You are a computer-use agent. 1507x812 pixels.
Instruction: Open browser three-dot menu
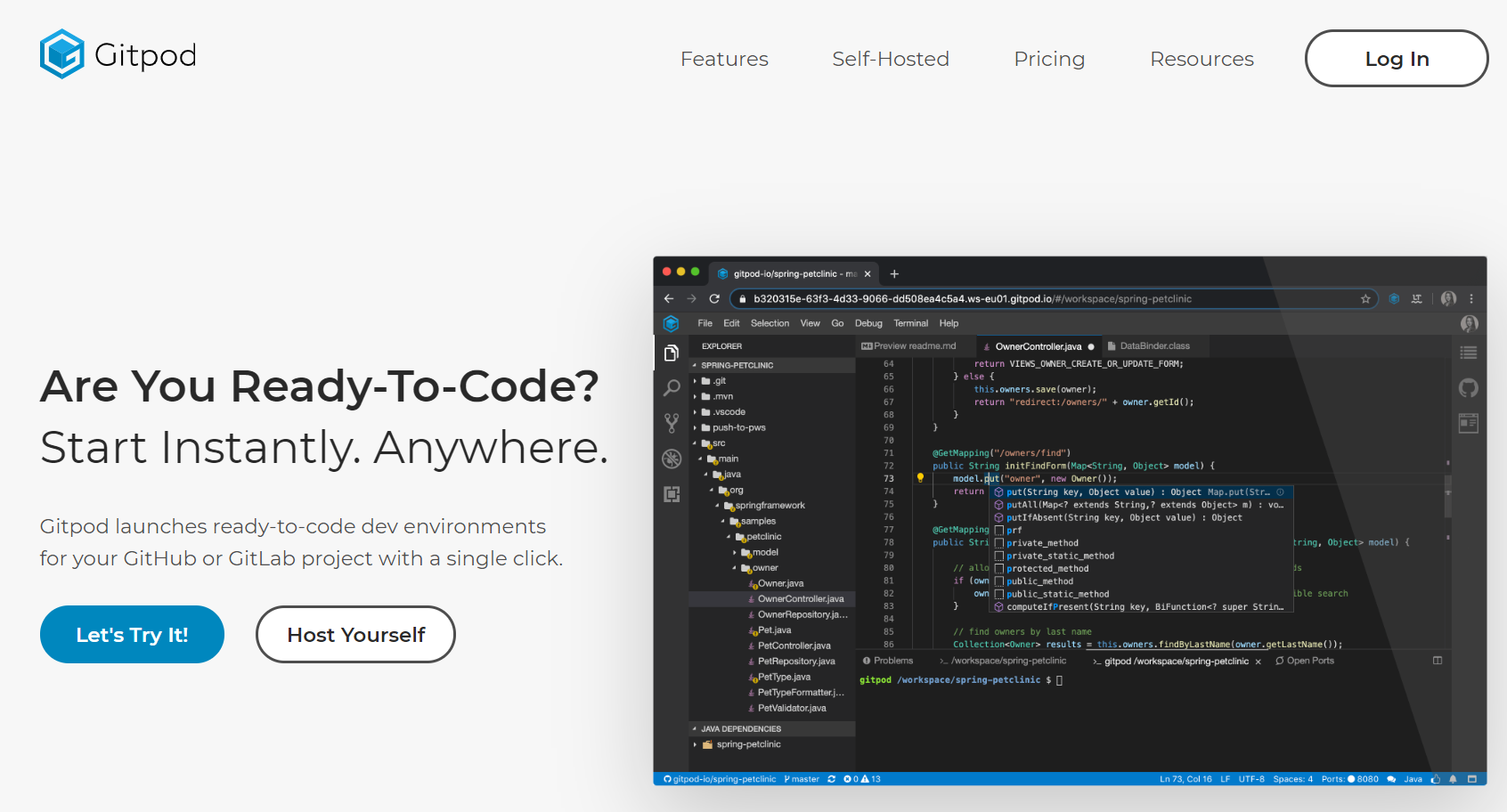coord(1471,299)
